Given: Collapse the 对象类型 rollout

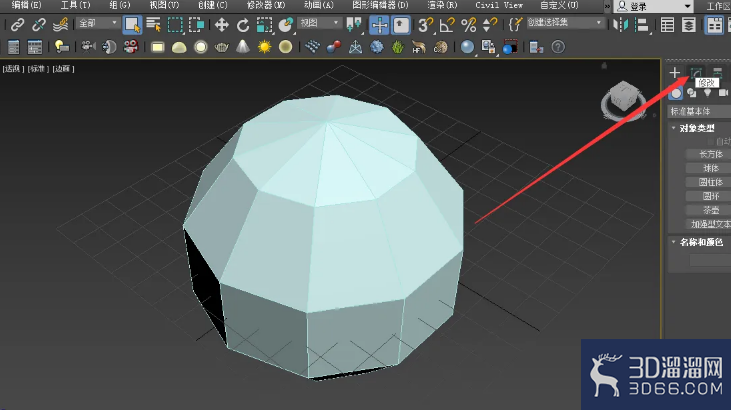Looking at the screenshot, I should pos(673,128).
